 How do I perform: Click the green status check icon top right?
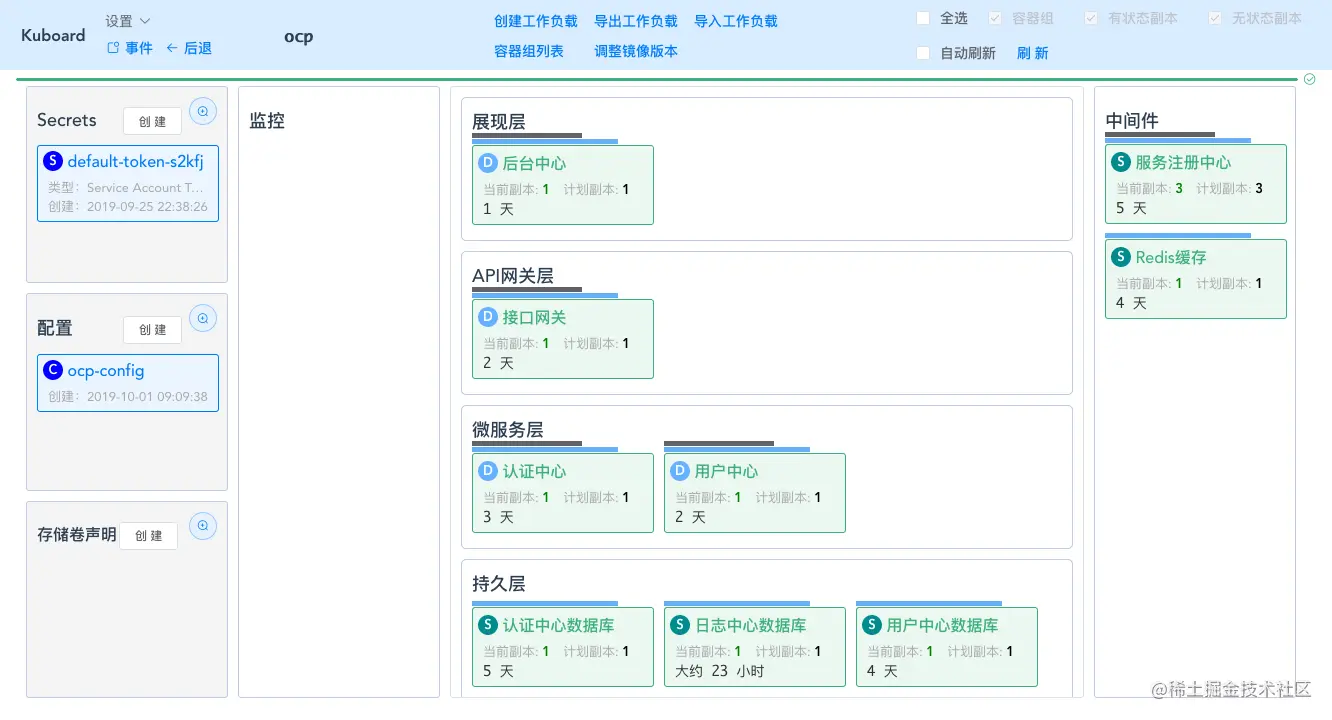click(1310, 79)
